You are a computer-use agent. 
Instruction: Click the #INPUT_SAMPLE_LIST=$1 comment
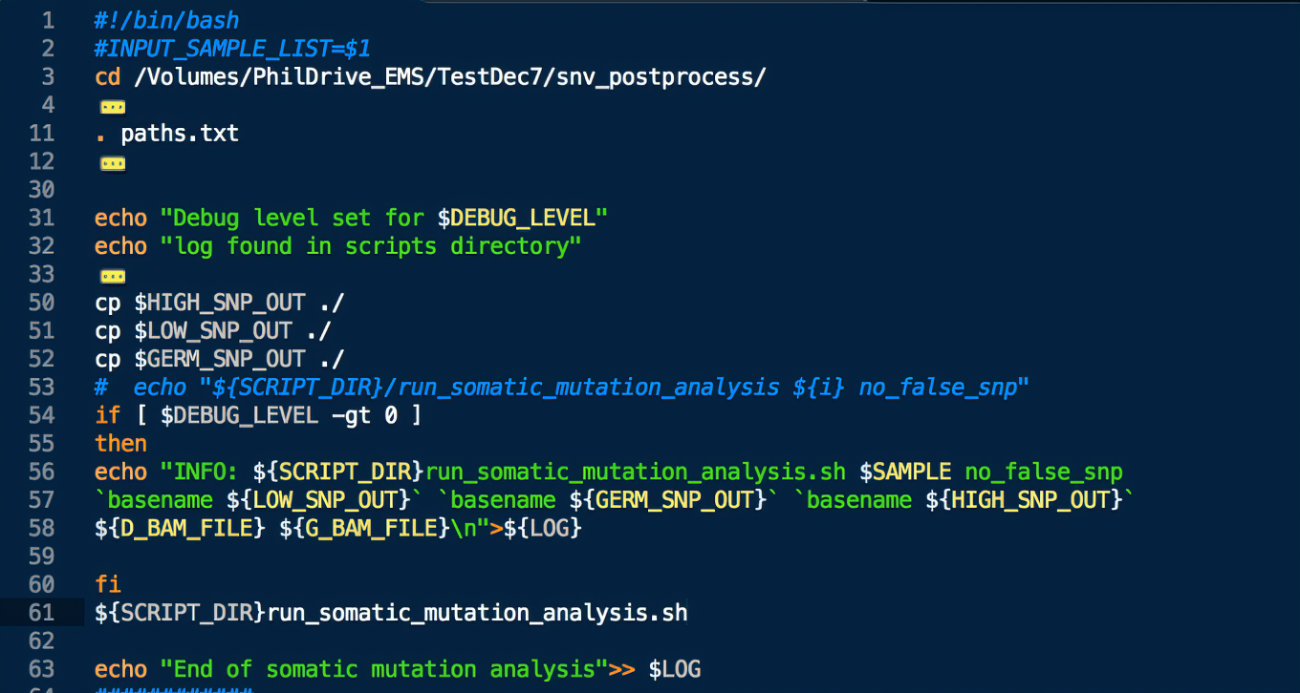coord(232,48)
